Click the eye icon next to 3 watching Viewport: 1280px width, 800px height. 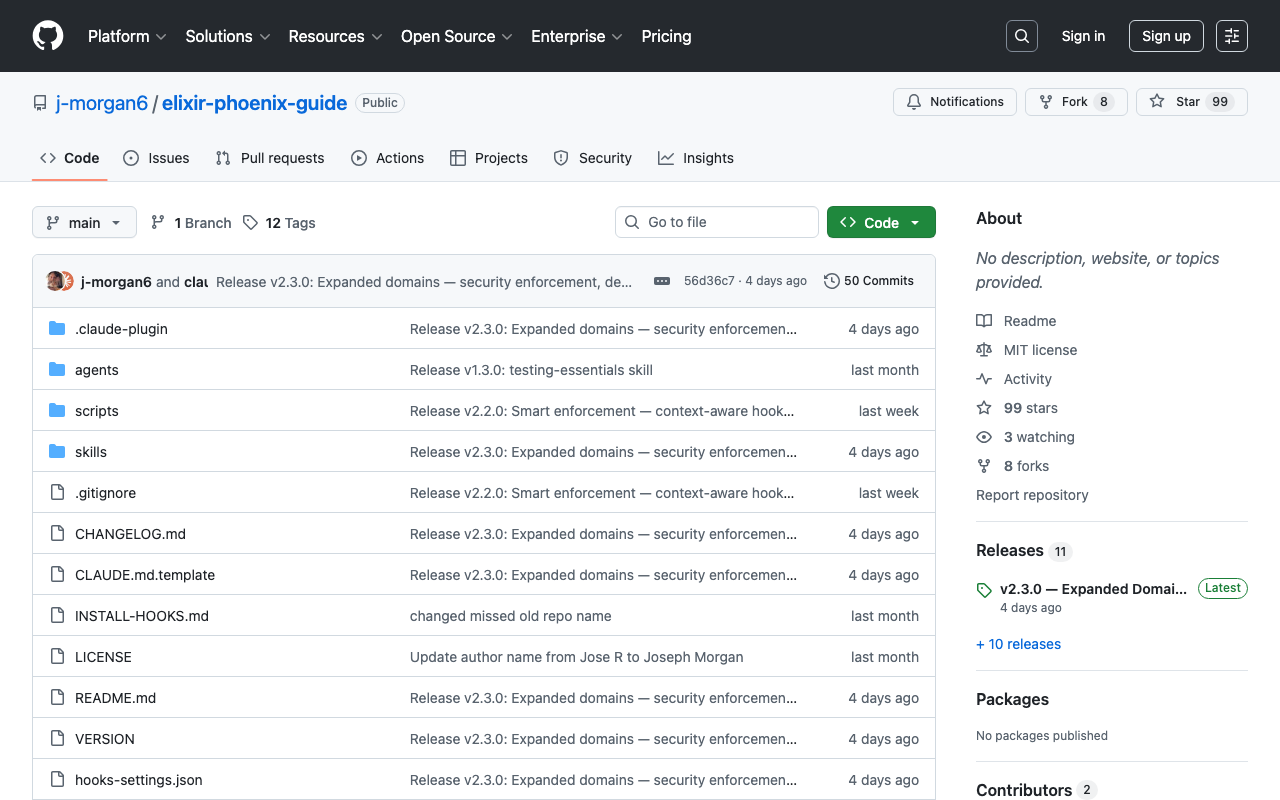click(x=984, y=436)
